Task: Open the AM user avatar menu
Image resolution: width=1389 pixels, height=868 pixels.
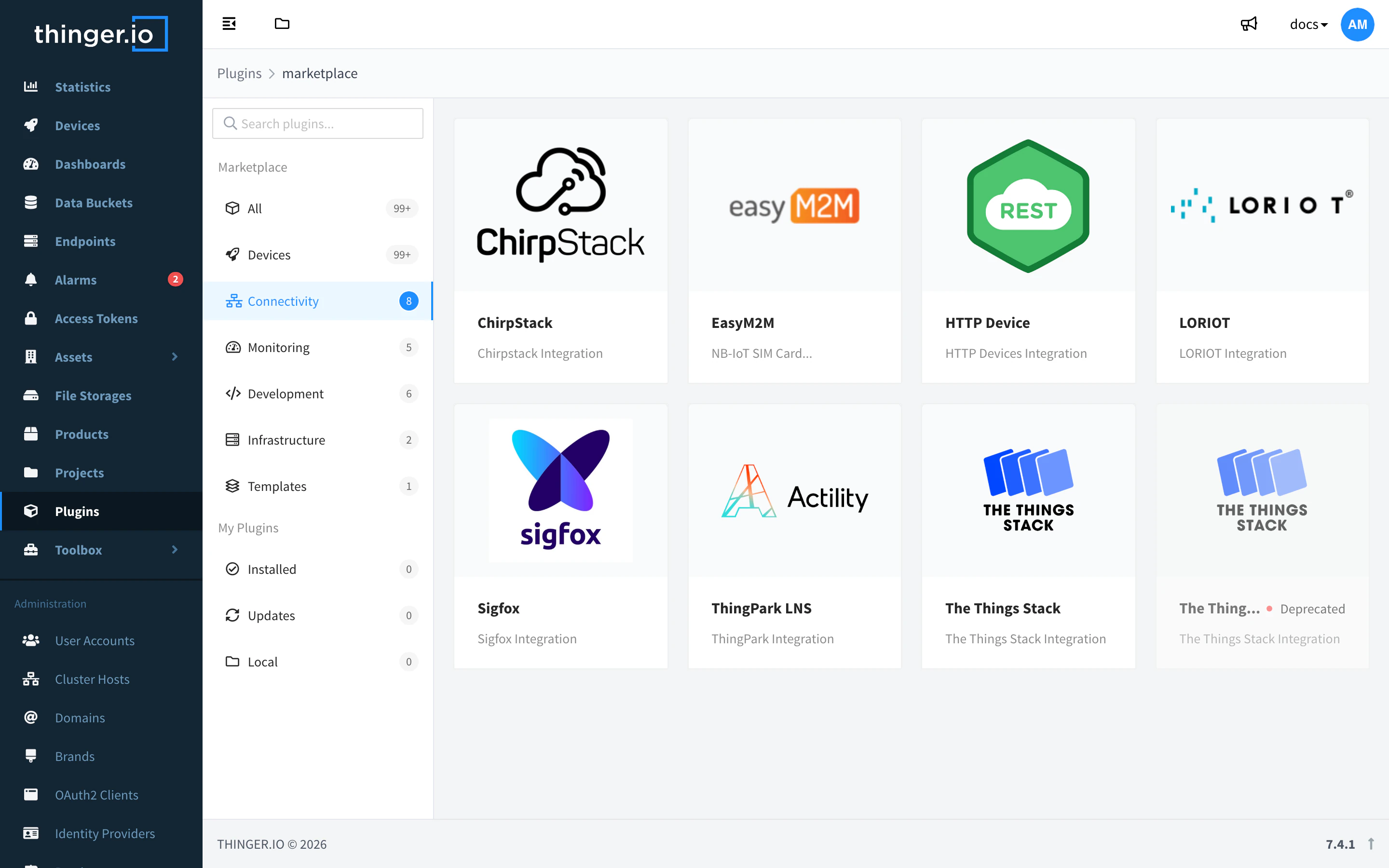Action: [1357, 24]
